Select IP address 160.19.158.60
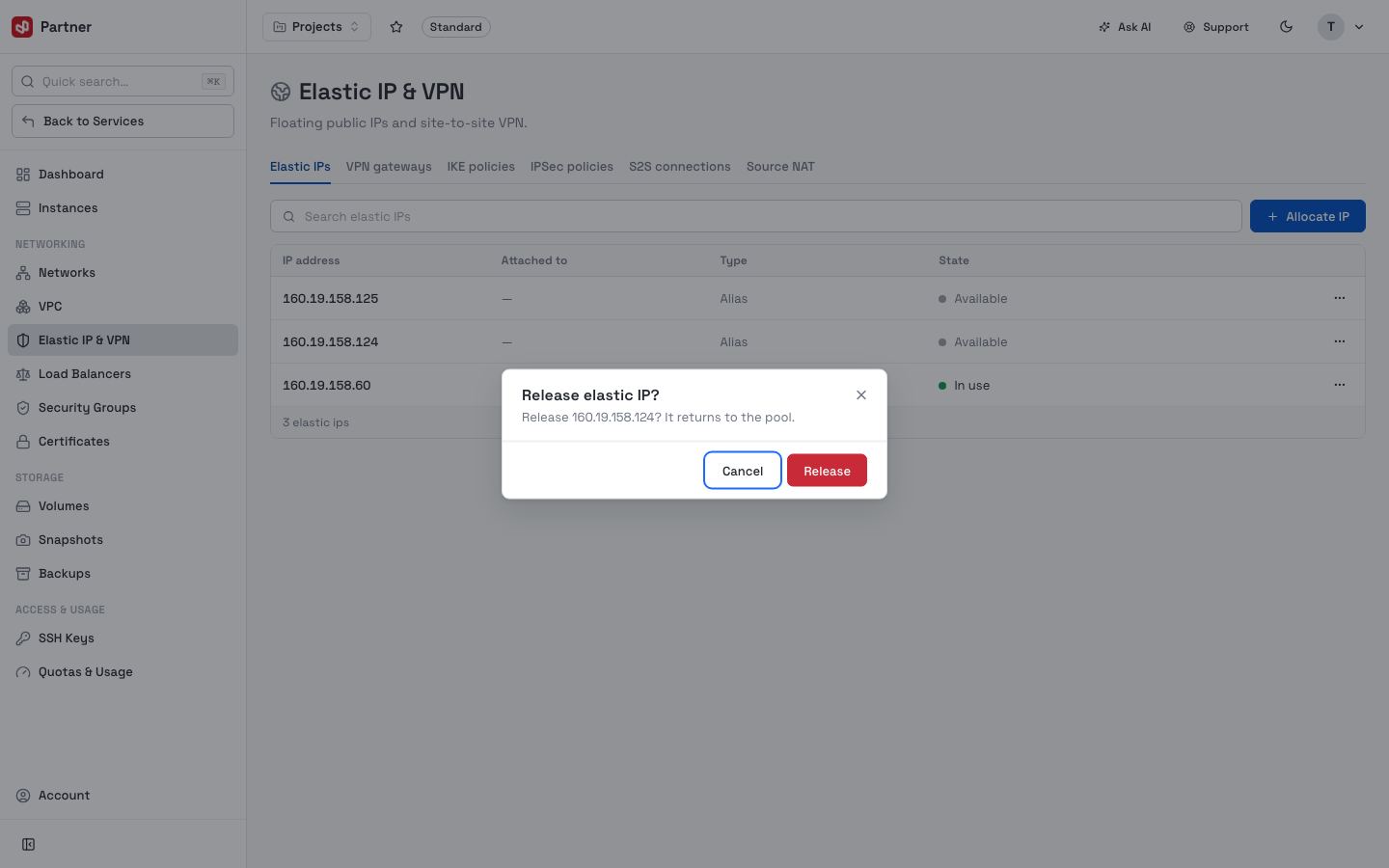Image resolution: width=1389 pixels, height=868 pixels. [x=326, y=386]
